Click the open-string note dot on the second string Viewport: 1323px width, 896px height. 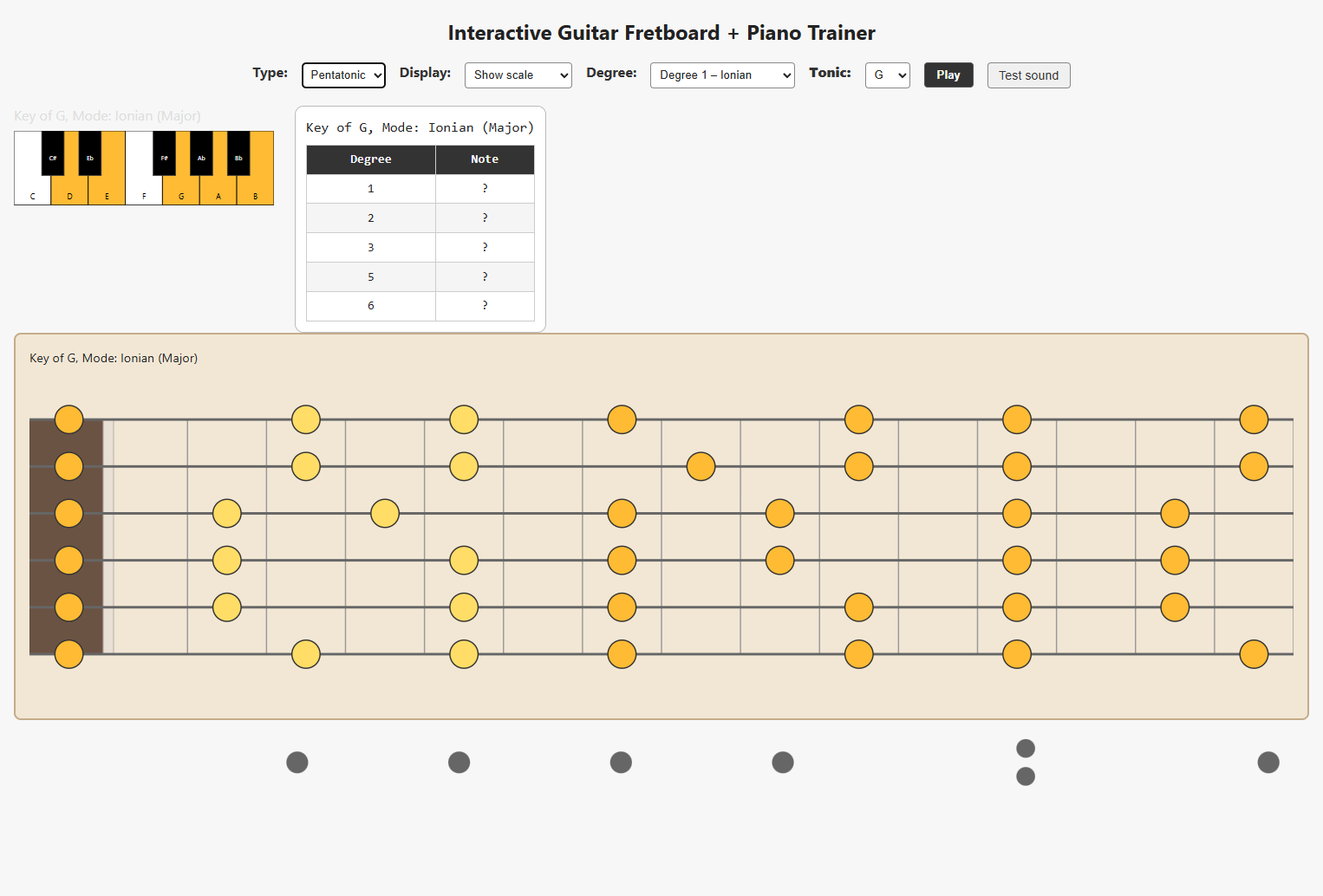coord(69,466)
